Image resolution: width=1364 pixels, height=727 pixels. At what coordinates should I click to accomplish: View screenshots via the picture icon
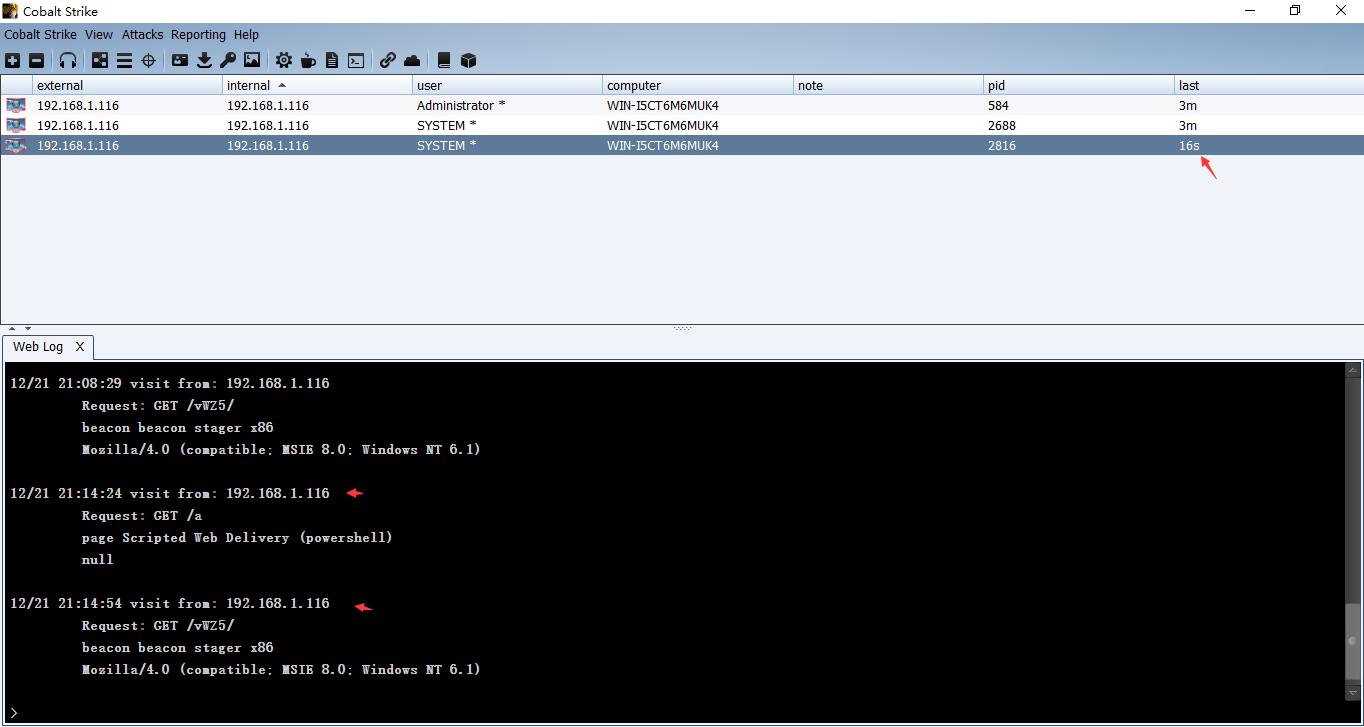click(252, 60)
